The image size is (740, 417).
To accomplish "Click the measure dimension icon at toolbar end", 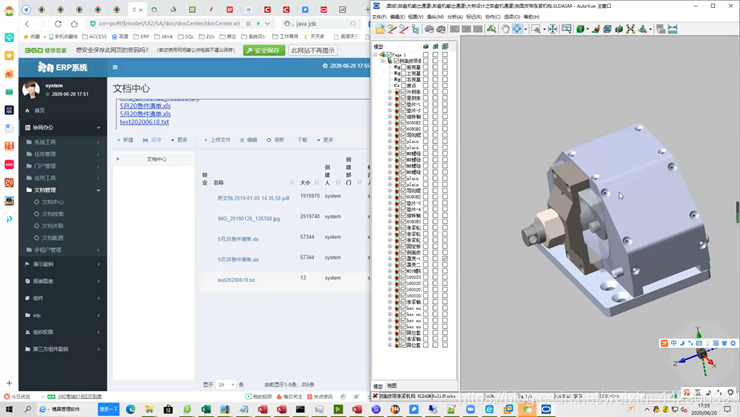I will coord(673,29).
